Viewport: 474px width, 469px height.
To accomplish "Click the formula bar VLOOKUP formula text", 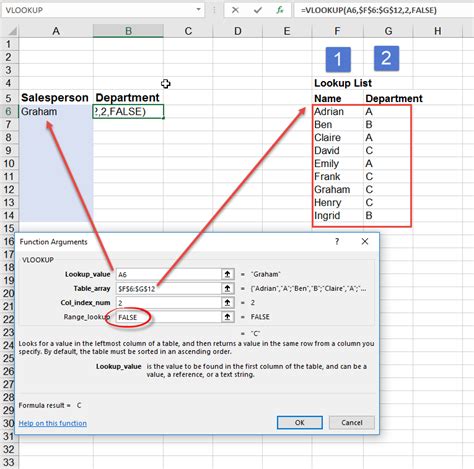I will pos(368,10).
